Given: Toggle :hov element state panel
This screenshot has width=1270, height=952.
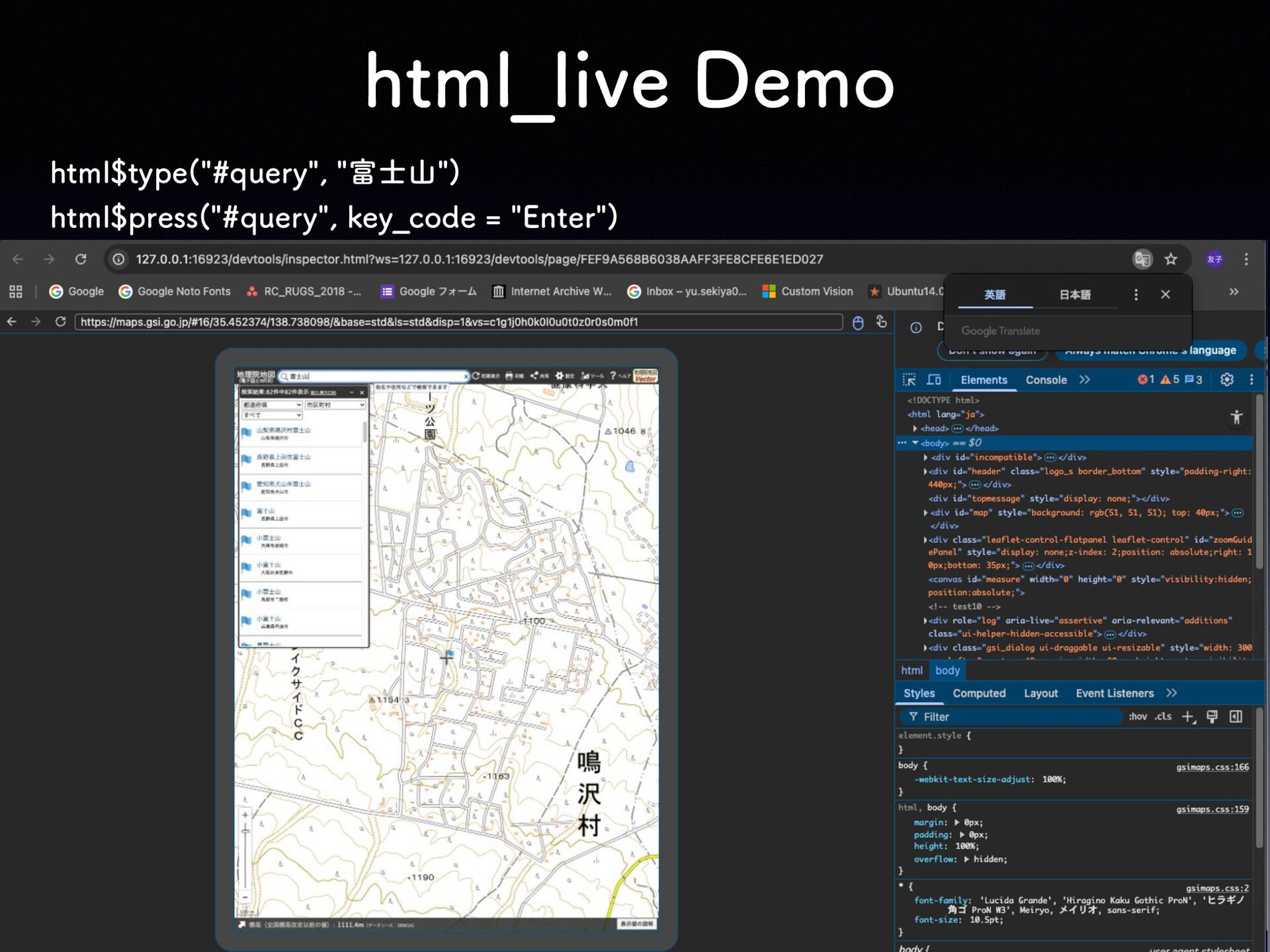Looking at the screenshot, I should (1138, 717).
